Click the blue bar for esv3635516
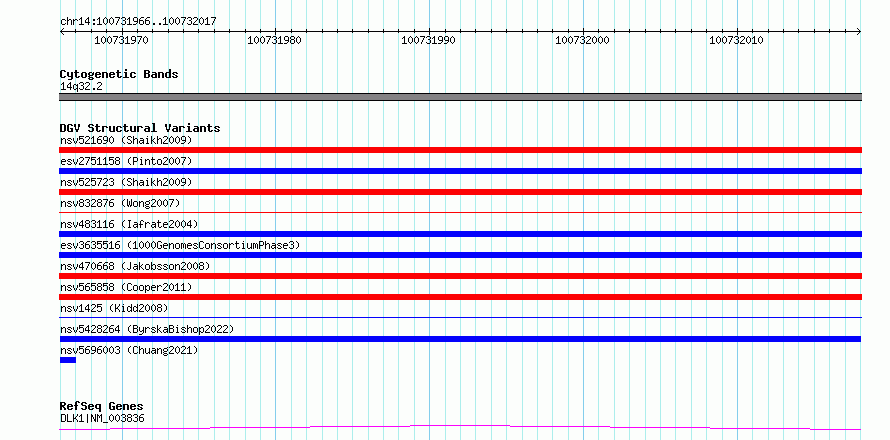This screenshot has height=440, width=890. coord(460,255)
